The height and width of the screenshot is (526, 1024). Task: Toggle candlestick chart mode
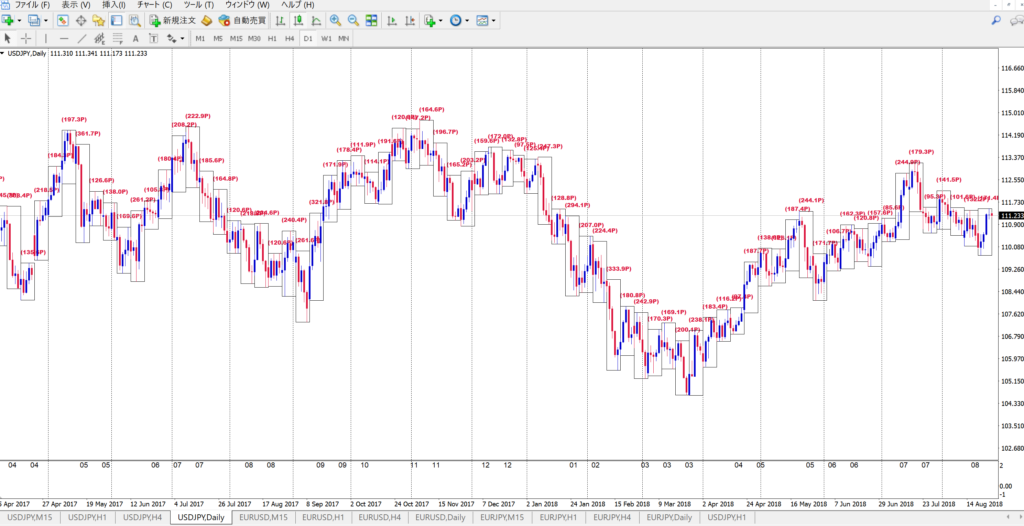(x=298, y=20)
